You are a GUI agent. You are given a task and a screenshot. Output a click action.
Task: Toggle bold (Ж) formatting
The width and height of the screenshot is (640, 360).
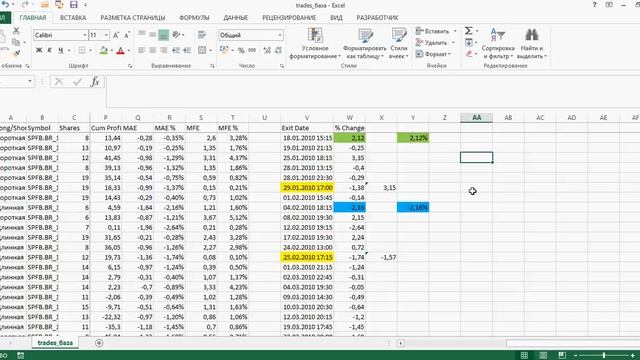39,50
